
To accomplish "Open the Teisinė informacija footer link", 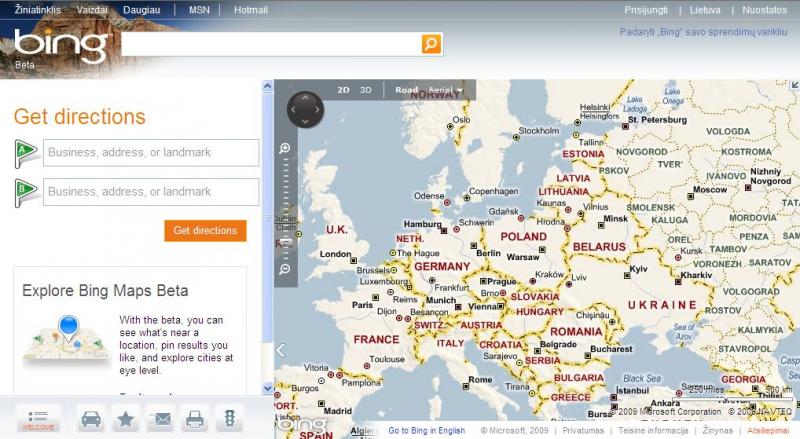I will point(653,430).
